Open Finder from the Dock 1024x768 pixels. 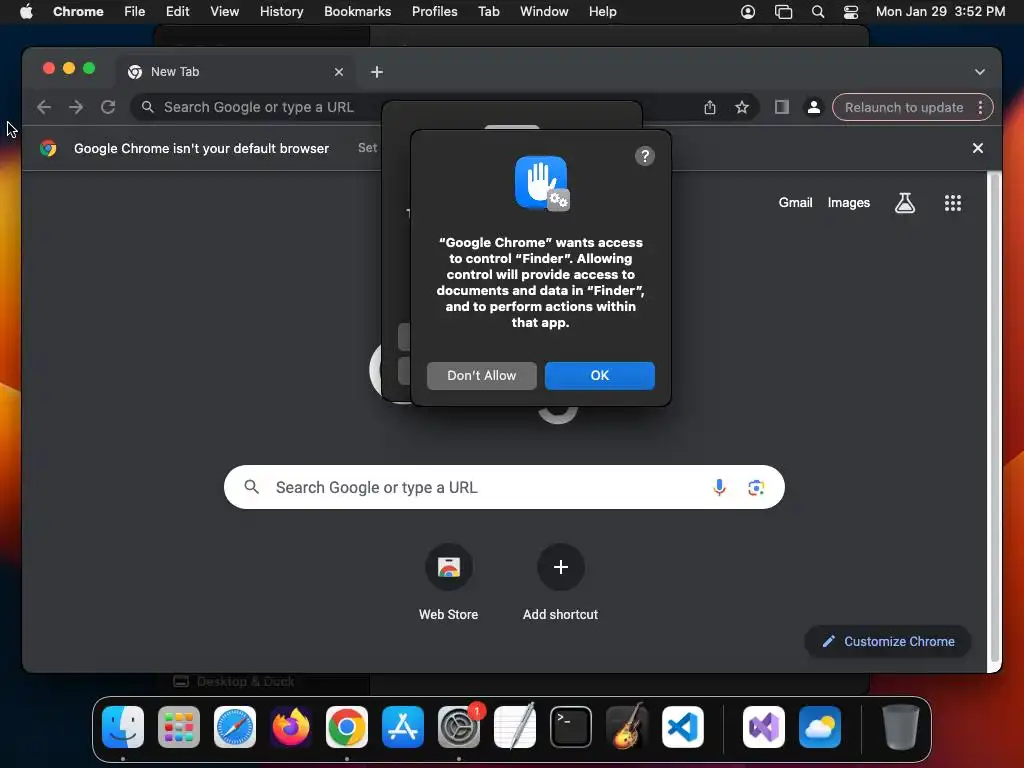[x=123, y=727]
